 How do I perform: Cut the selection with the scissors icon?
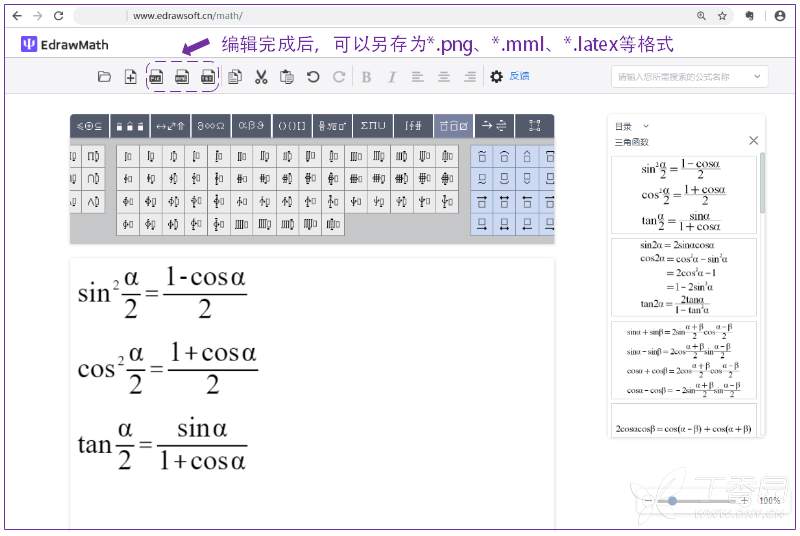click(261, 77)
